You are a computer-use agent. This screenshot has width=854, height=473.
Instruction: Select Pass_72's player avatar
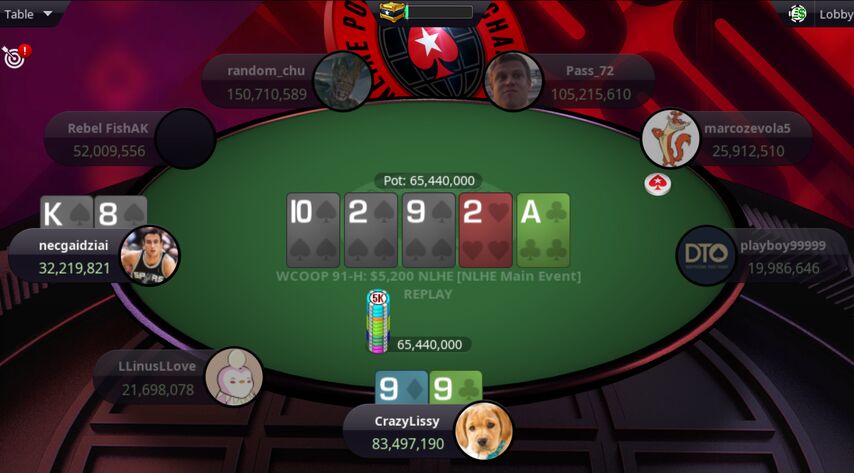coord(513,82)
